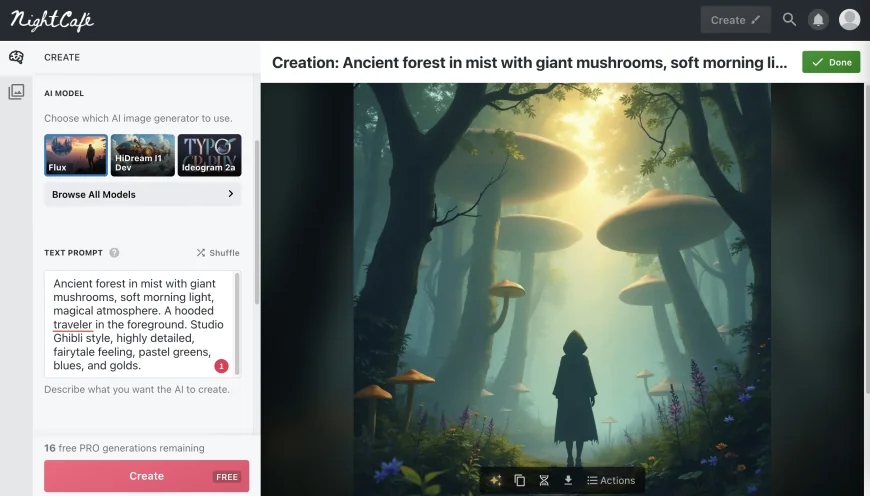This screenshot has width=870, height=496.
Task: Click the text prompt help icon
Action: (114, 253)
